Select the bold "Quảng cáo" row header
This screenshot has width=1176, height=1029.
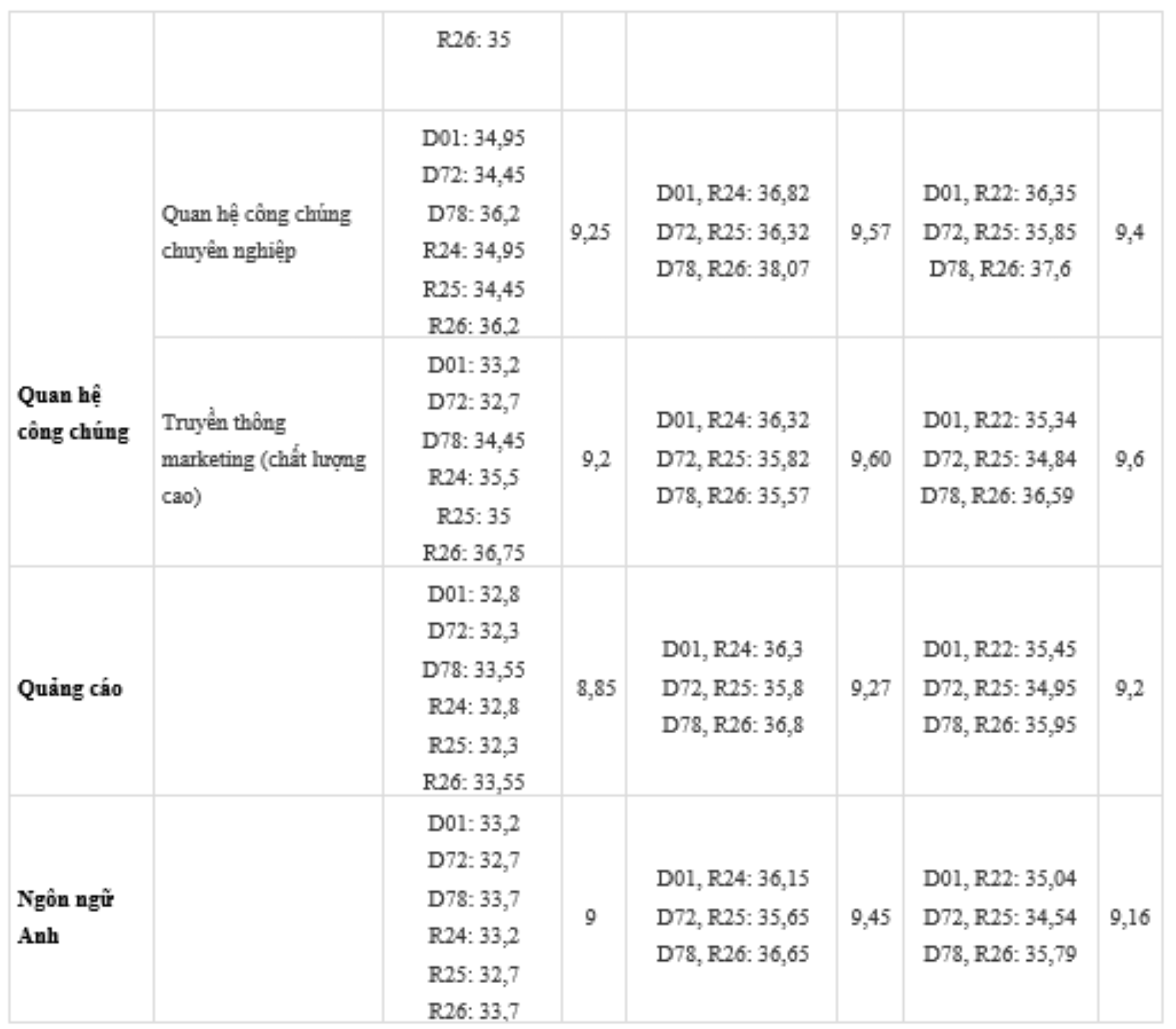click(x=70, y=688)
